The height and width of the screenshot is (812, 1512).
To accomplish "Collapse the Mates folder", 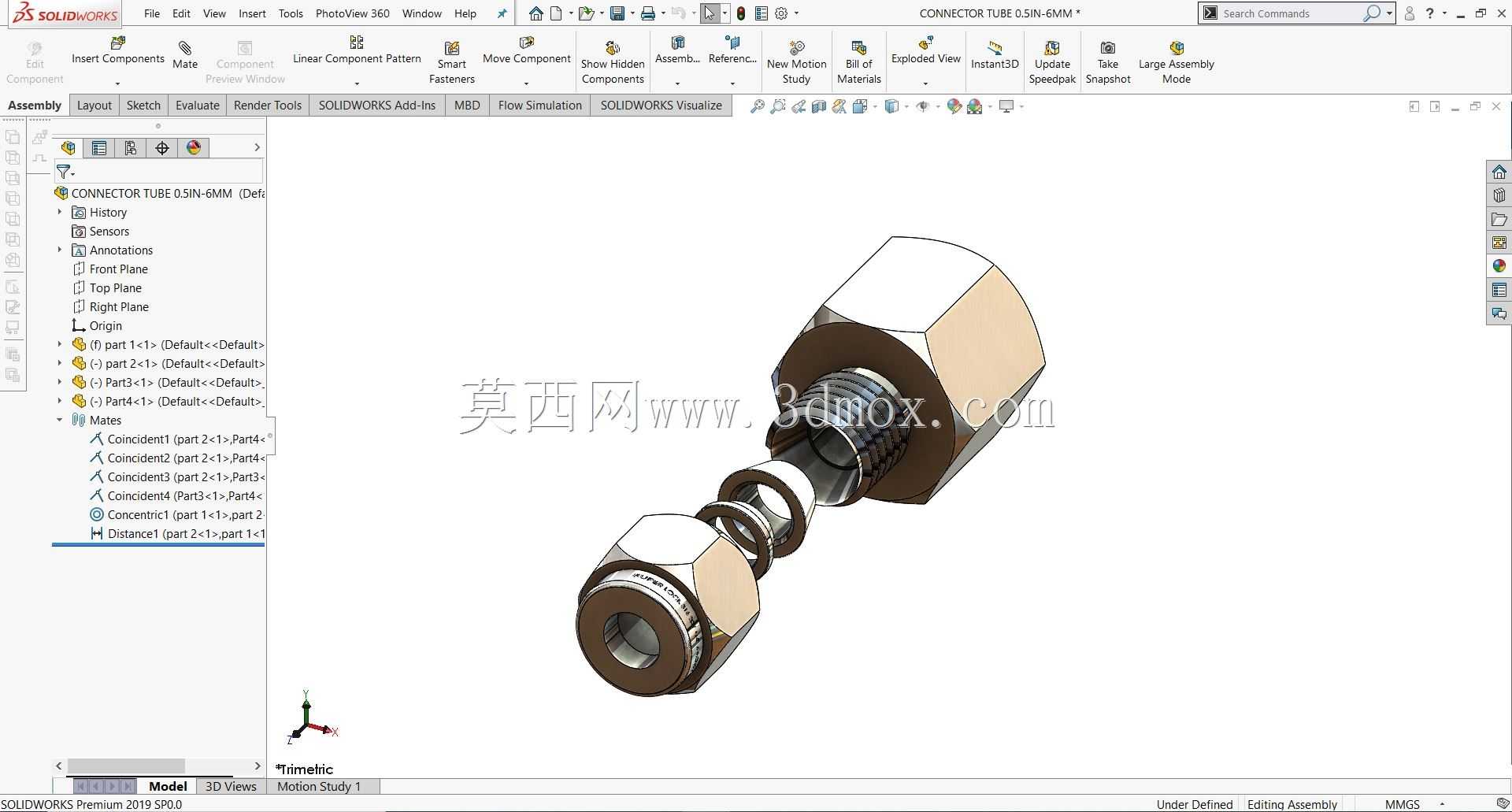I will pyautogui.click(x=59, y=420).
